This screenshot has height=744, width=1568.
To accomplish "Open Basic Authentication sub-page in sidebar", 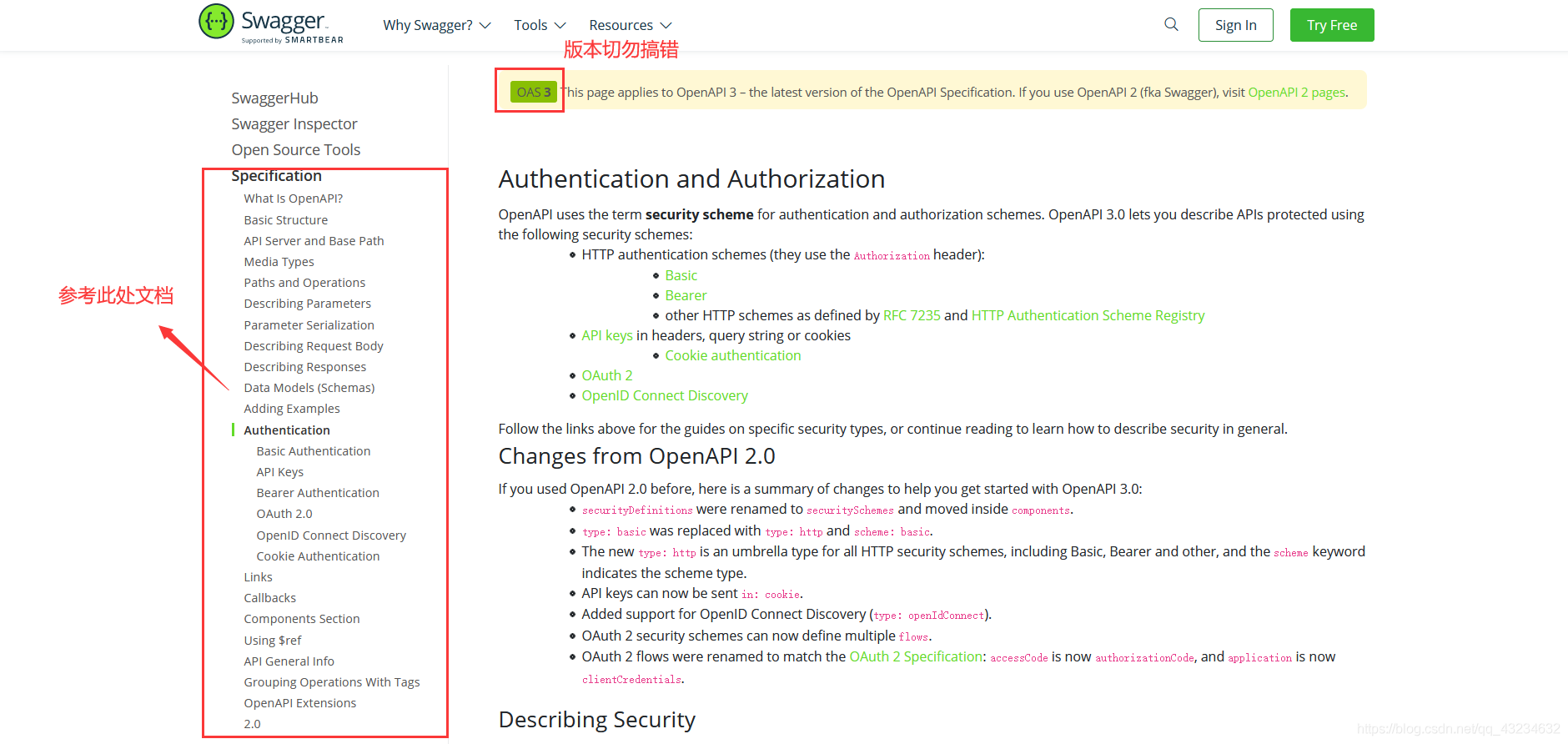I will click(x=314, y=451).
